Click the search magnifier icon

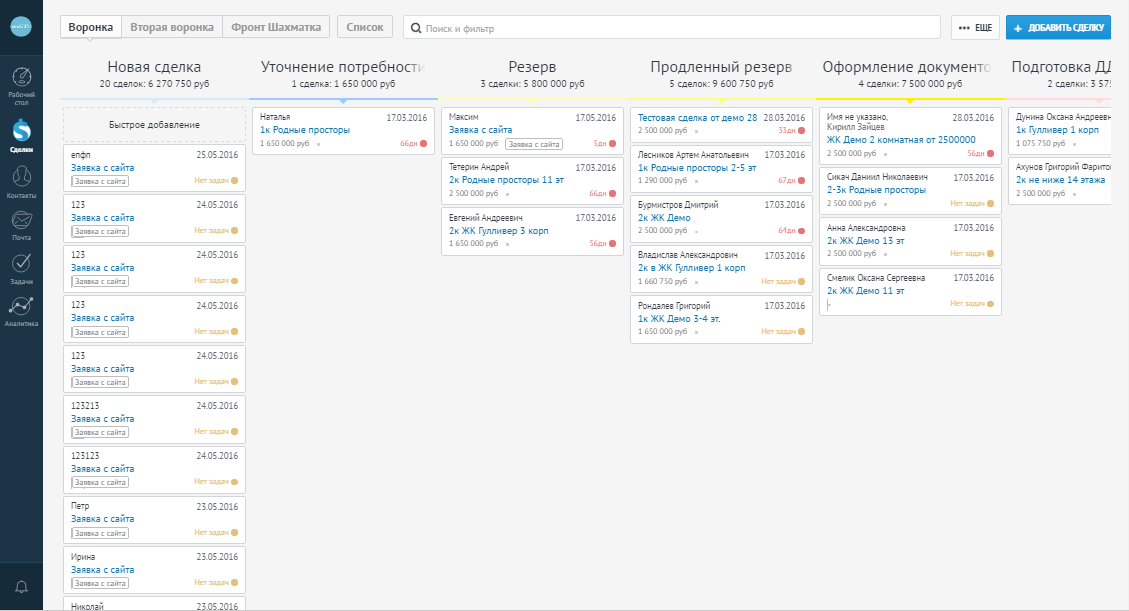tap(415, 28)
